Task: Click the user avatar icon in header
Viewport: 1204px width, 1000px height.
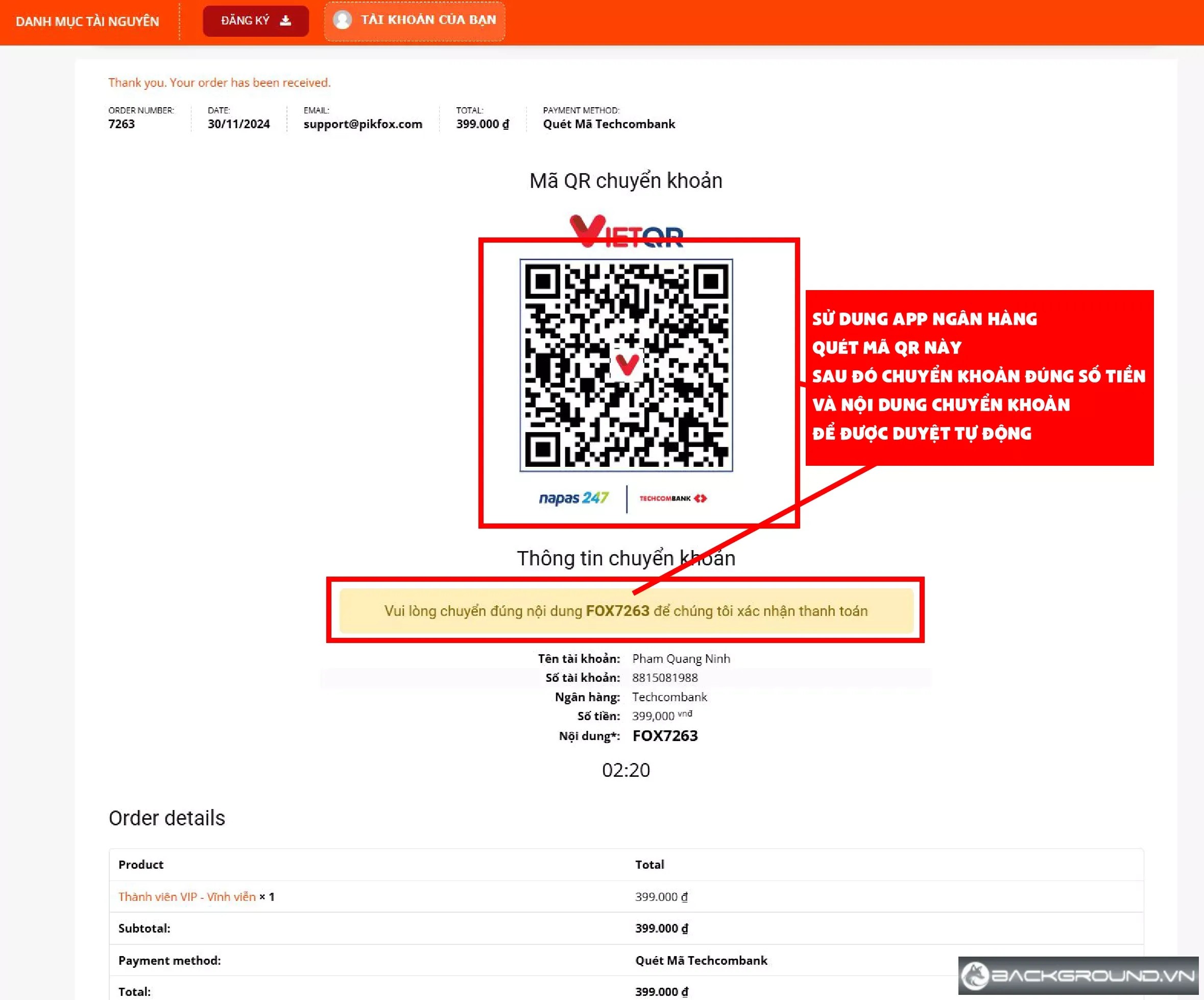Action: [x=342, y=20]
